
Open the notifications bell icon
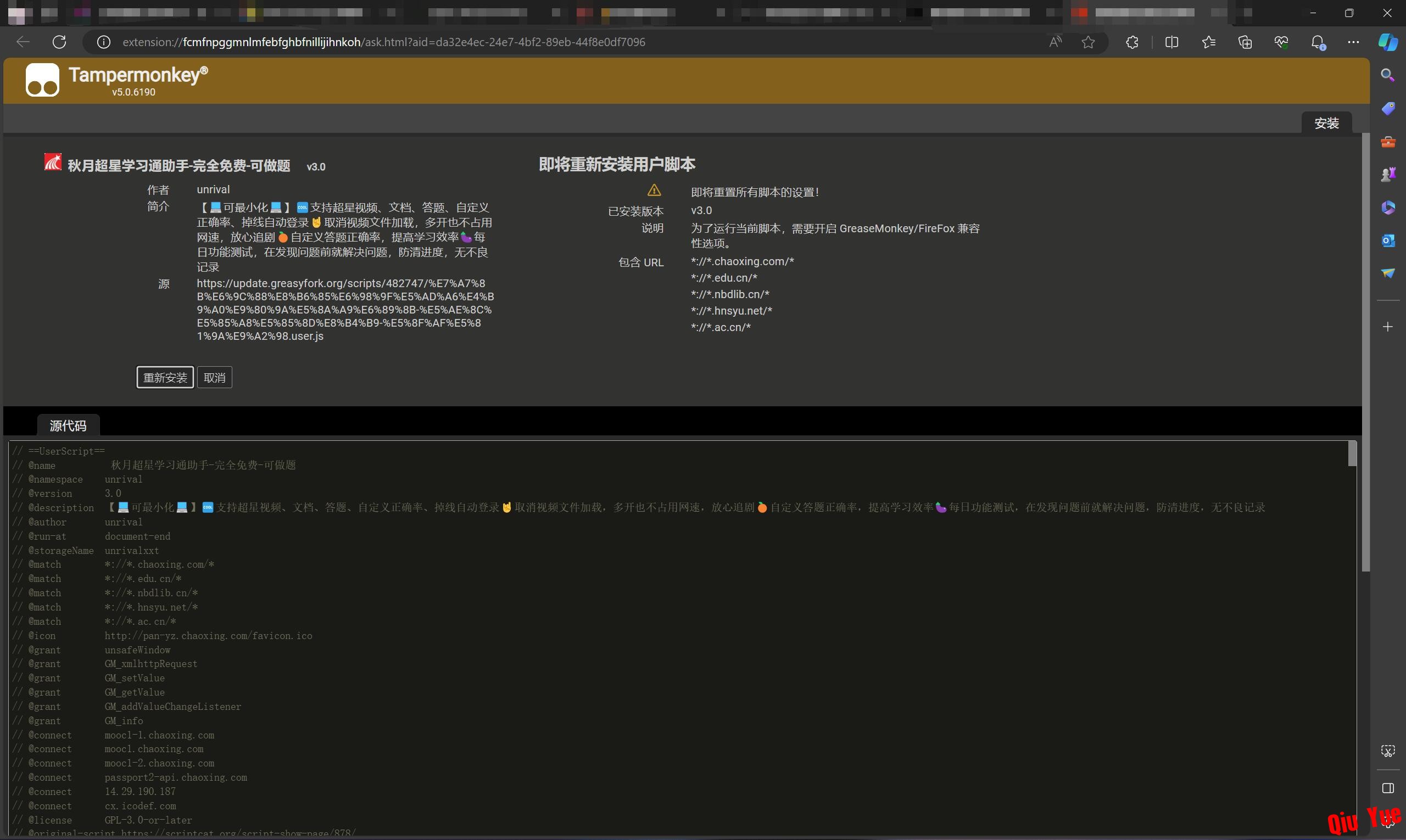[1318, 42]
